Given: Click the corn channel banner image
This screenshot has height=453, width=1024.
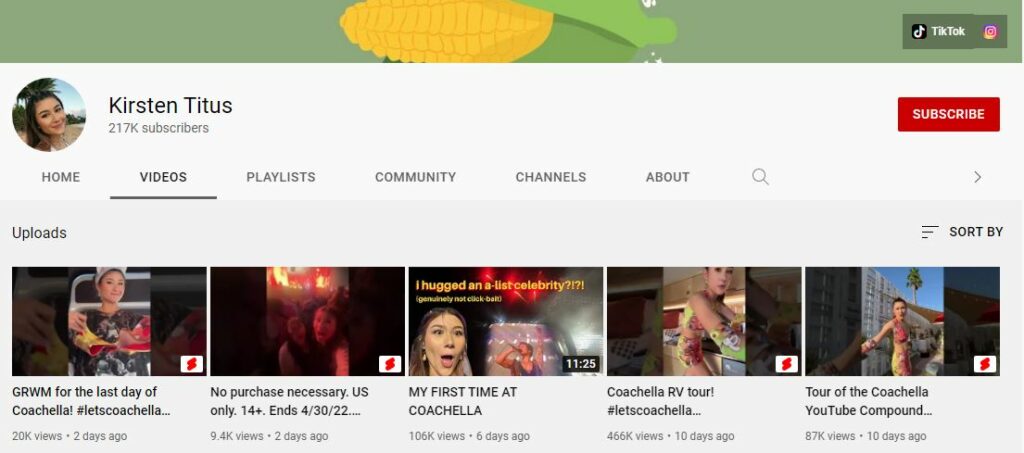Looking at the screenshot, I should point(511,31).
